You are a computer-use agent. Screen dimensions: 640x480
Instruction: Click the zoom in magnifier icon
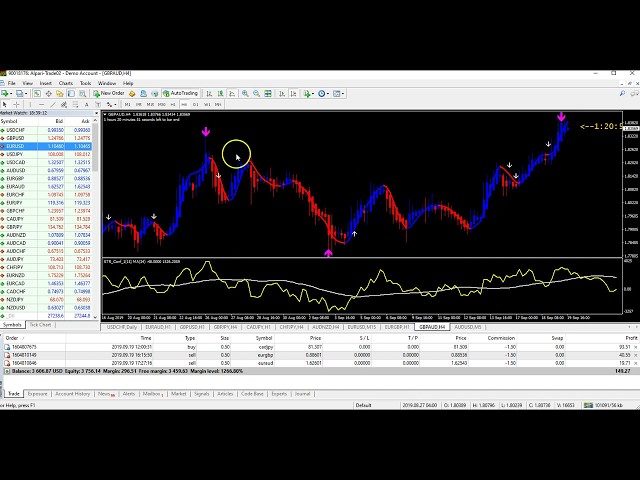pyautogui.click(x=244, y=93)
